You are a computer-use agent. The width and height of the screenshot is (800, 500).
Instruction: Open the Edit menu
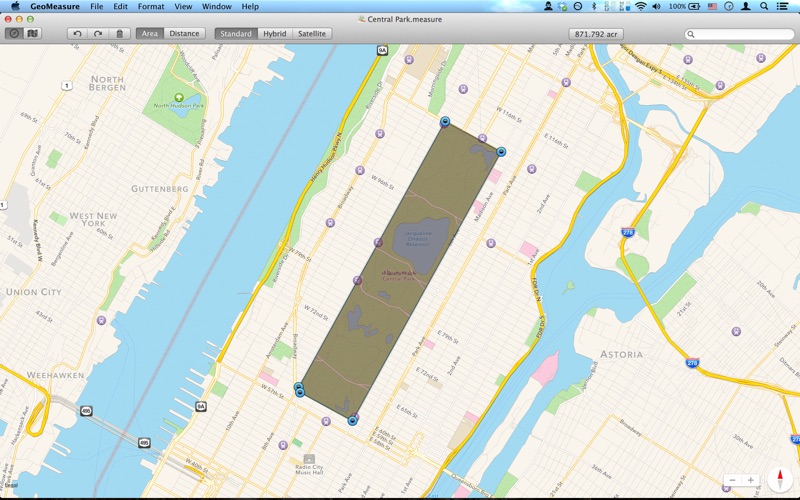click(x=120, y=7)
